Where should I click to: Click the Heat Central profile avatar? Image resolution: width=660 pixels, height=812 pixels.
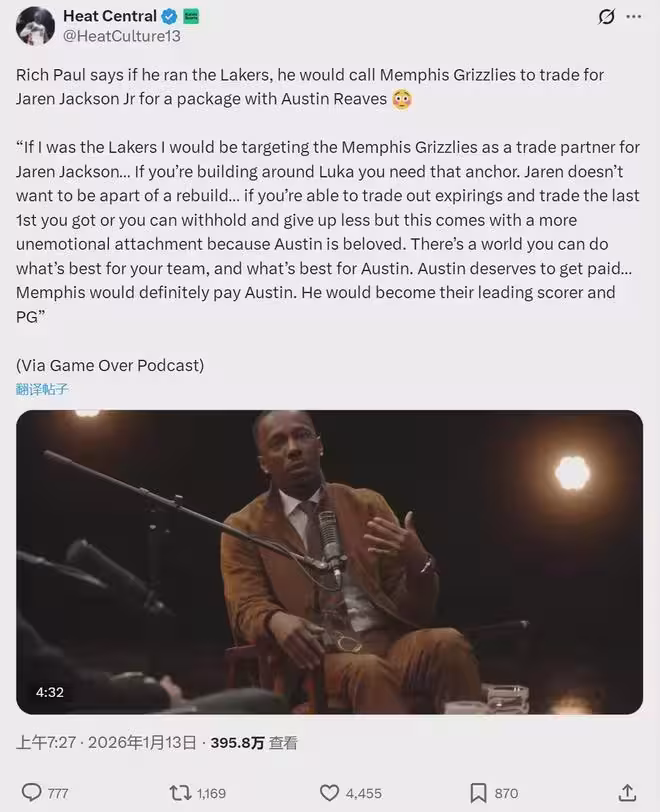35,25
